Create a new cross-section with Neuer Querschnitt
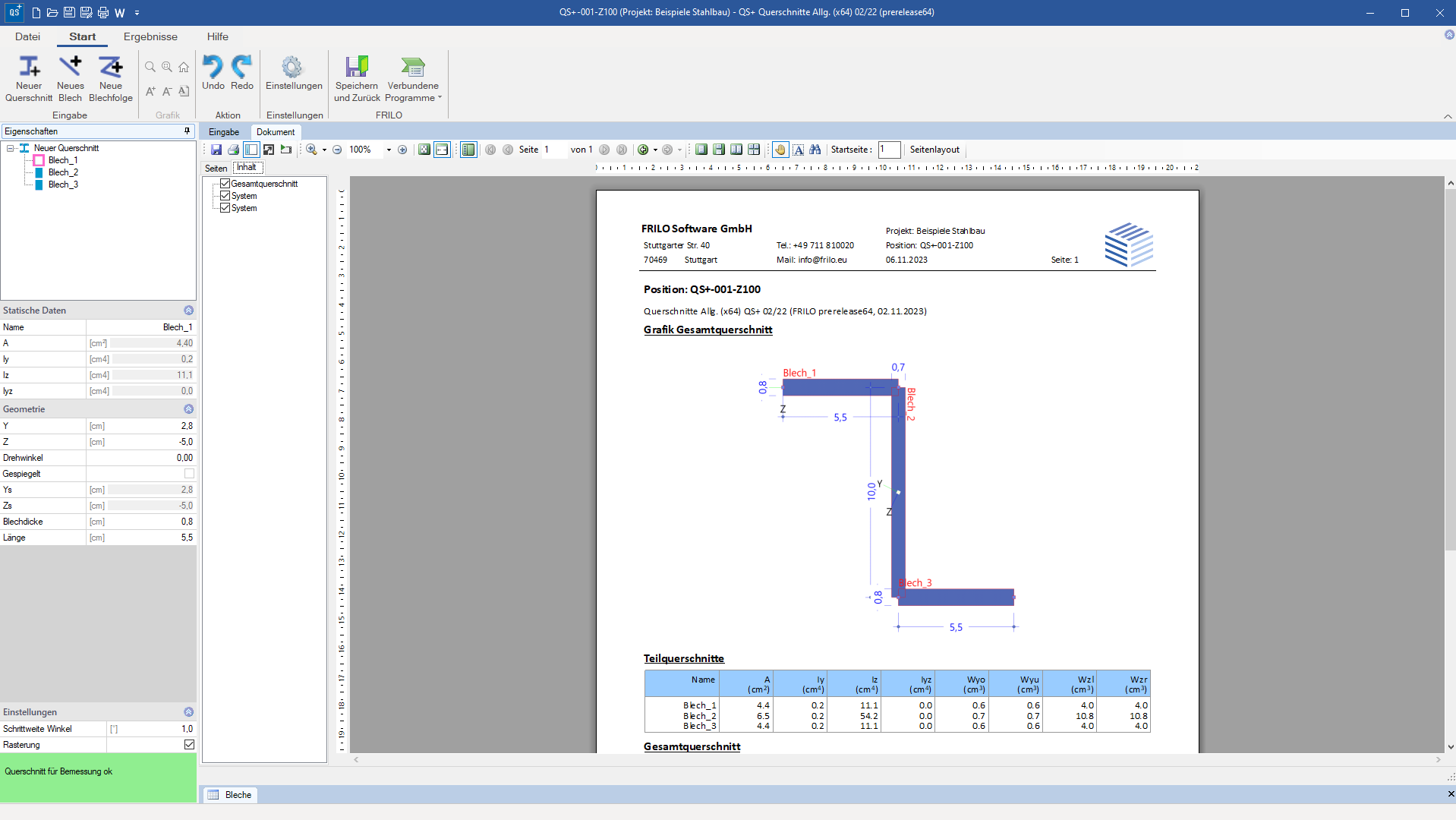1456x820 pixels. coord(29,79)
